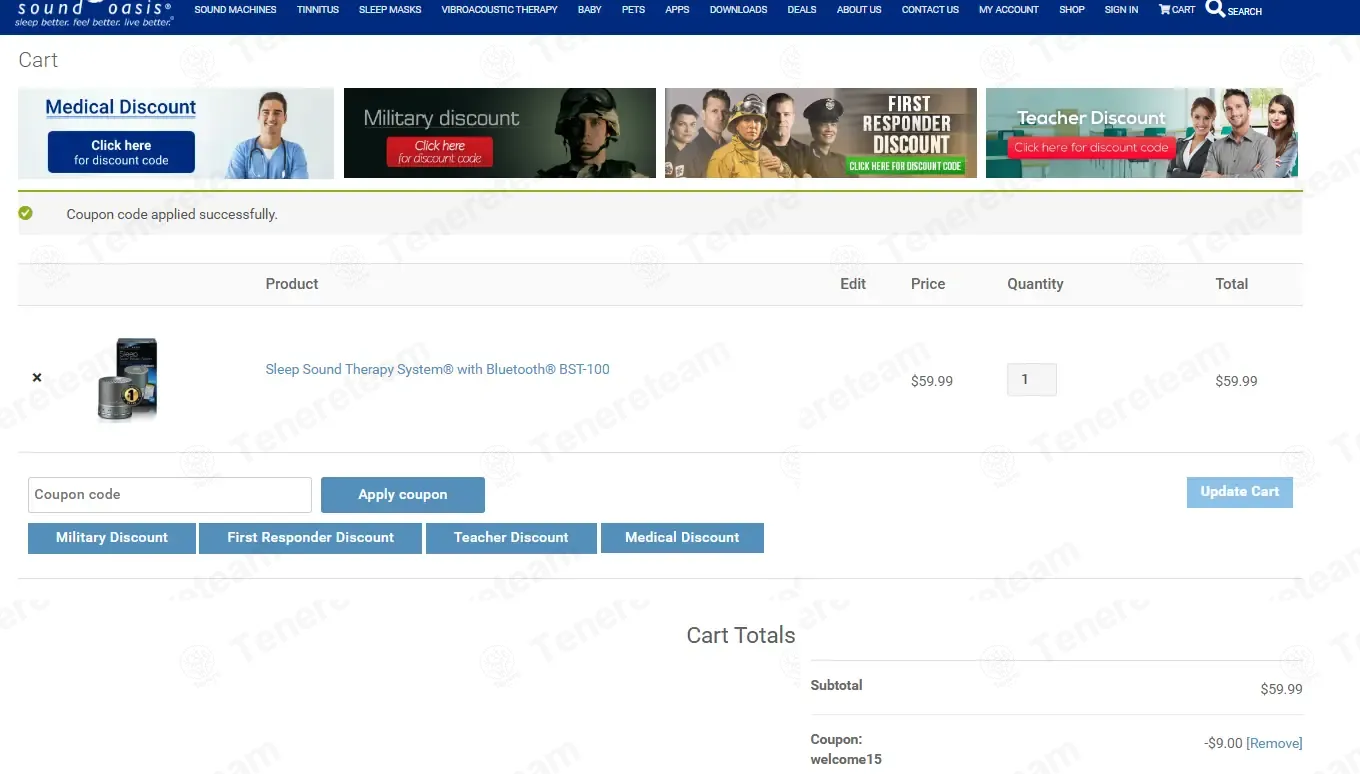Click the Update Cart button
Viewport: 1360px width, 774px height.
pos(1240,492)
